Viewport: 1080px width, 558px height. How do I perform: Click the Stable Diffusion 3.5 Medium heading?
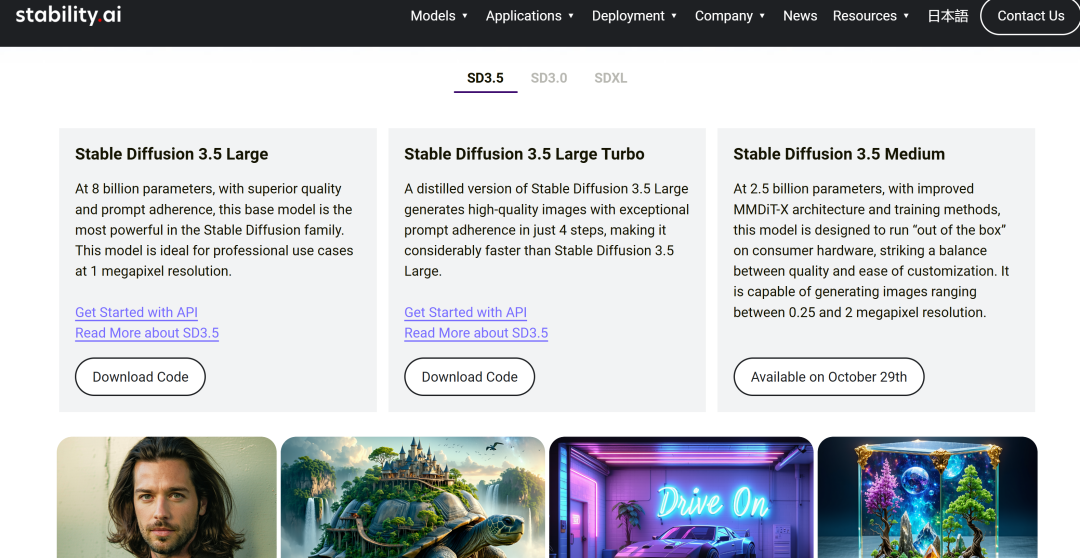pos(839,154)
